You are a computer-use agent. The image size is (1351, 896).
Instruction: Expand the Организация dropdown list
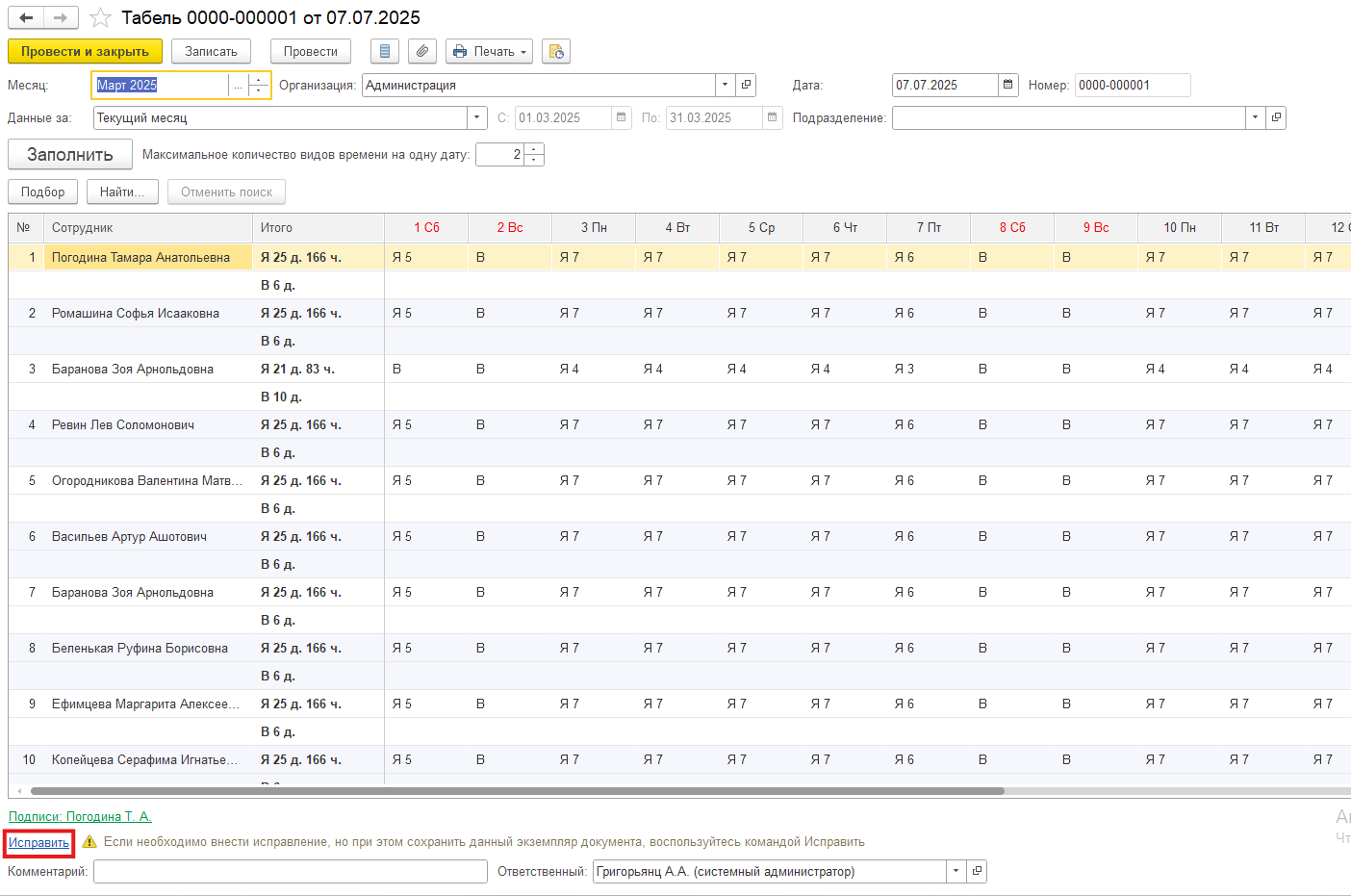726,85
